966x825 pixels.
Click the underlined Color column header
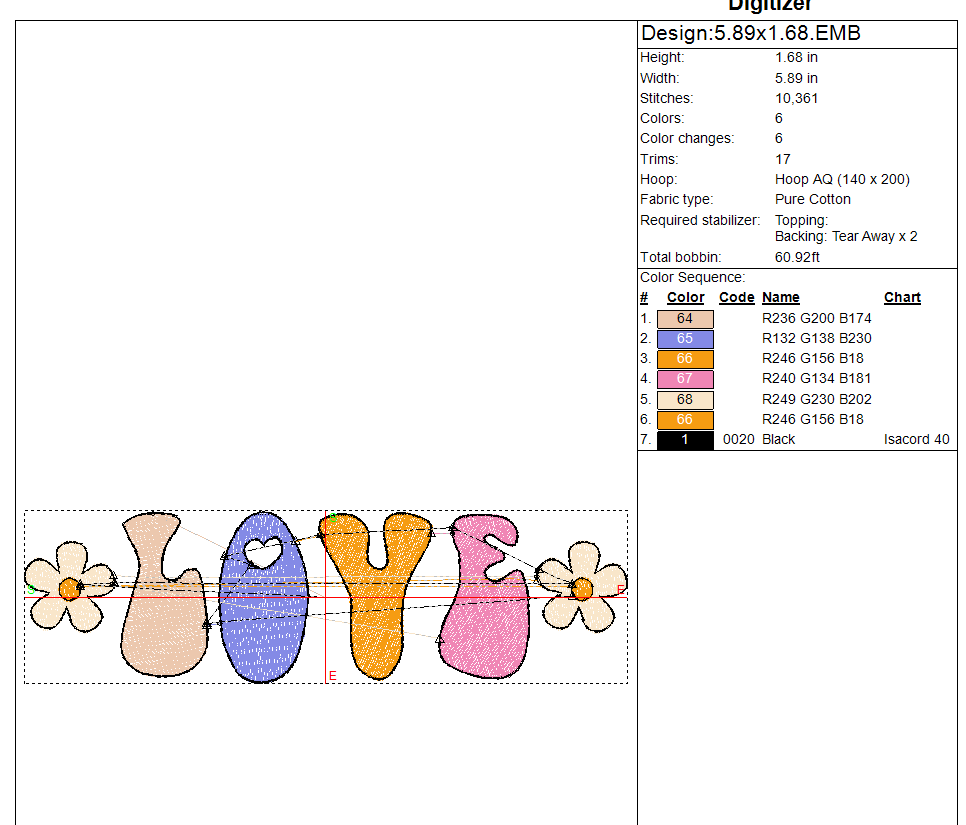(685, 298)
